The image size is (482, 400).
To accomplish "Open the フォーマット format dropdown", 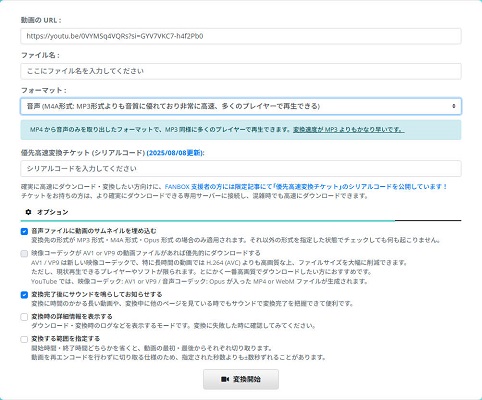I will click(241, 106).
